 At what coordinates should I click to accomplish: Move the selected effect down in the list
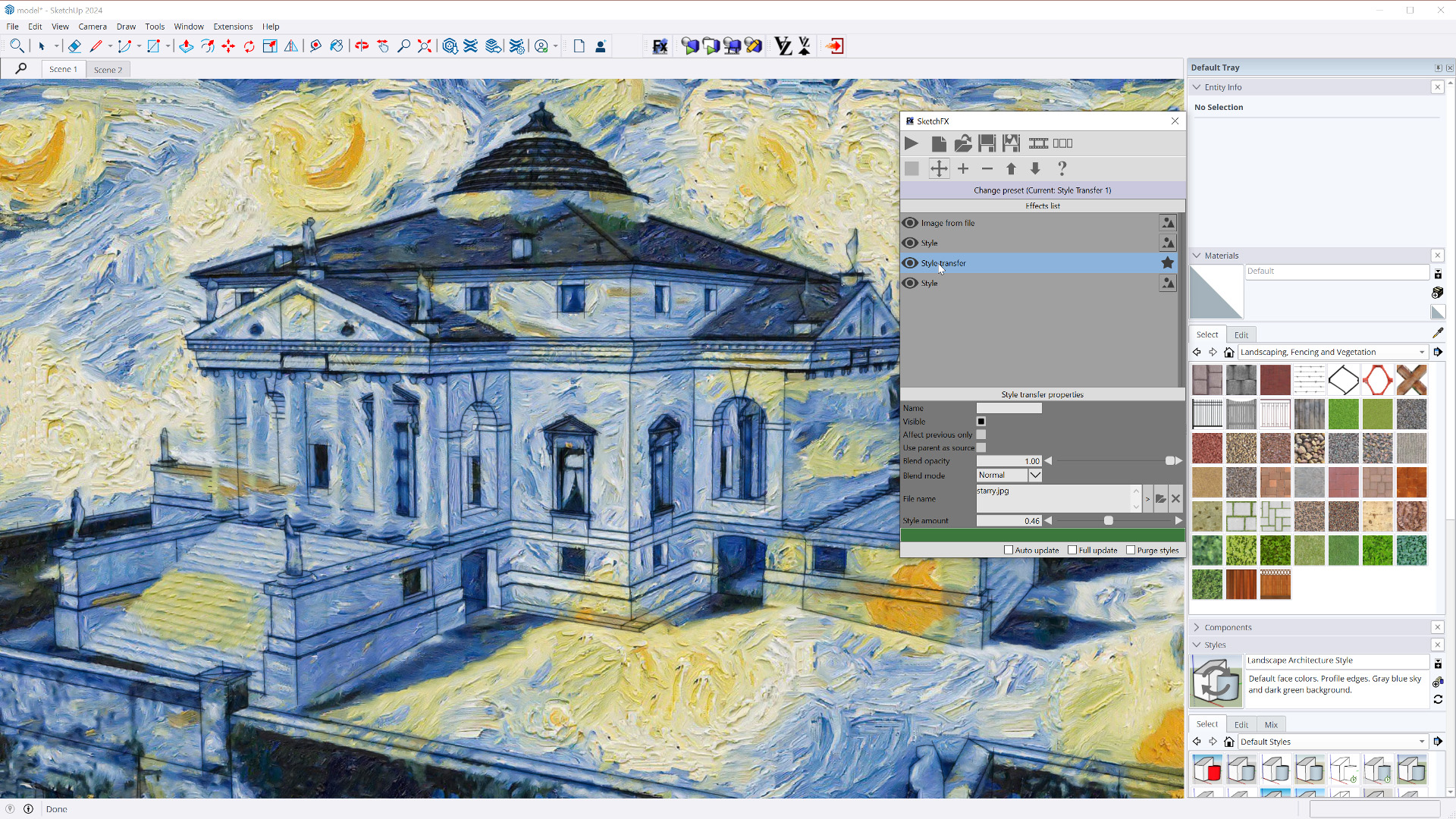click(1035, 169)
